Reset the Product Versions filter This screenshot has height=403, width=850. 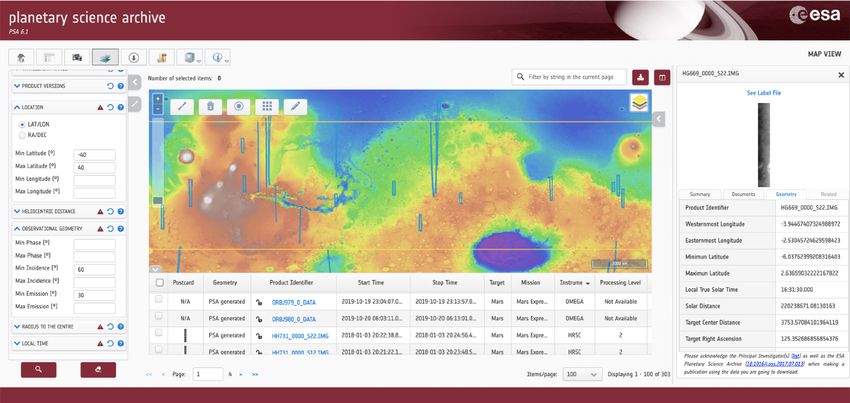pos(111,86)
